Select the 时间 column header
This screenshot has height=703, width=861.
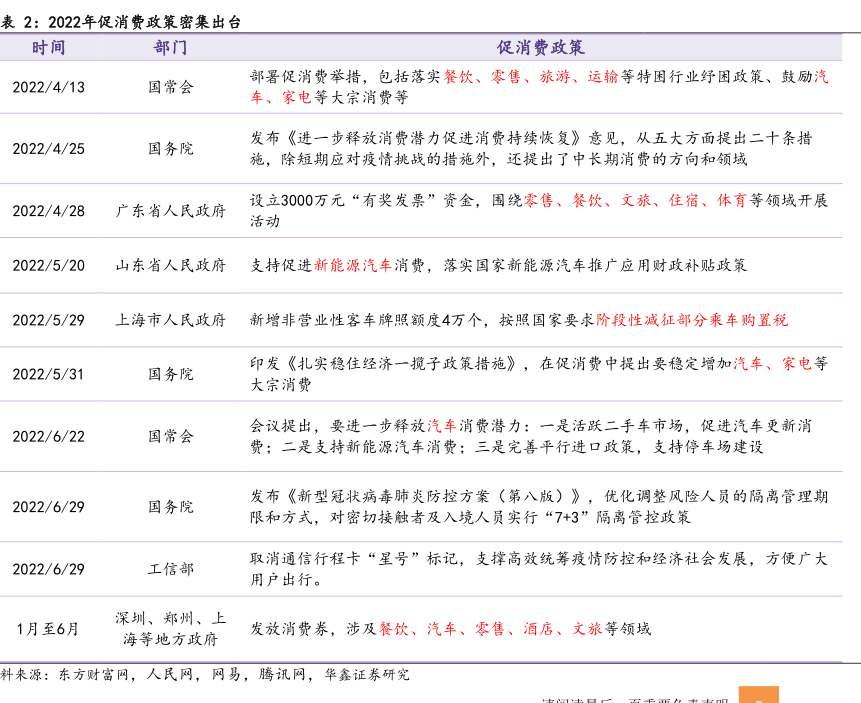tap(48, 47)
